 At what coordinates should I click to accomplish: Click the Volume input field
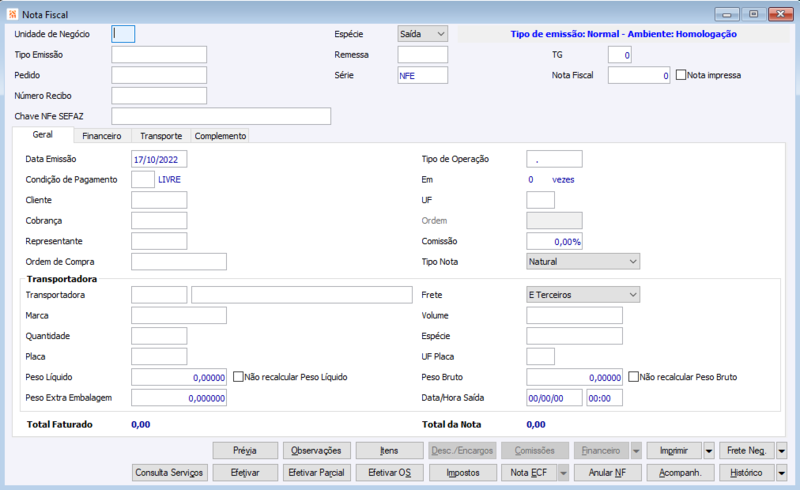(574, 315)
